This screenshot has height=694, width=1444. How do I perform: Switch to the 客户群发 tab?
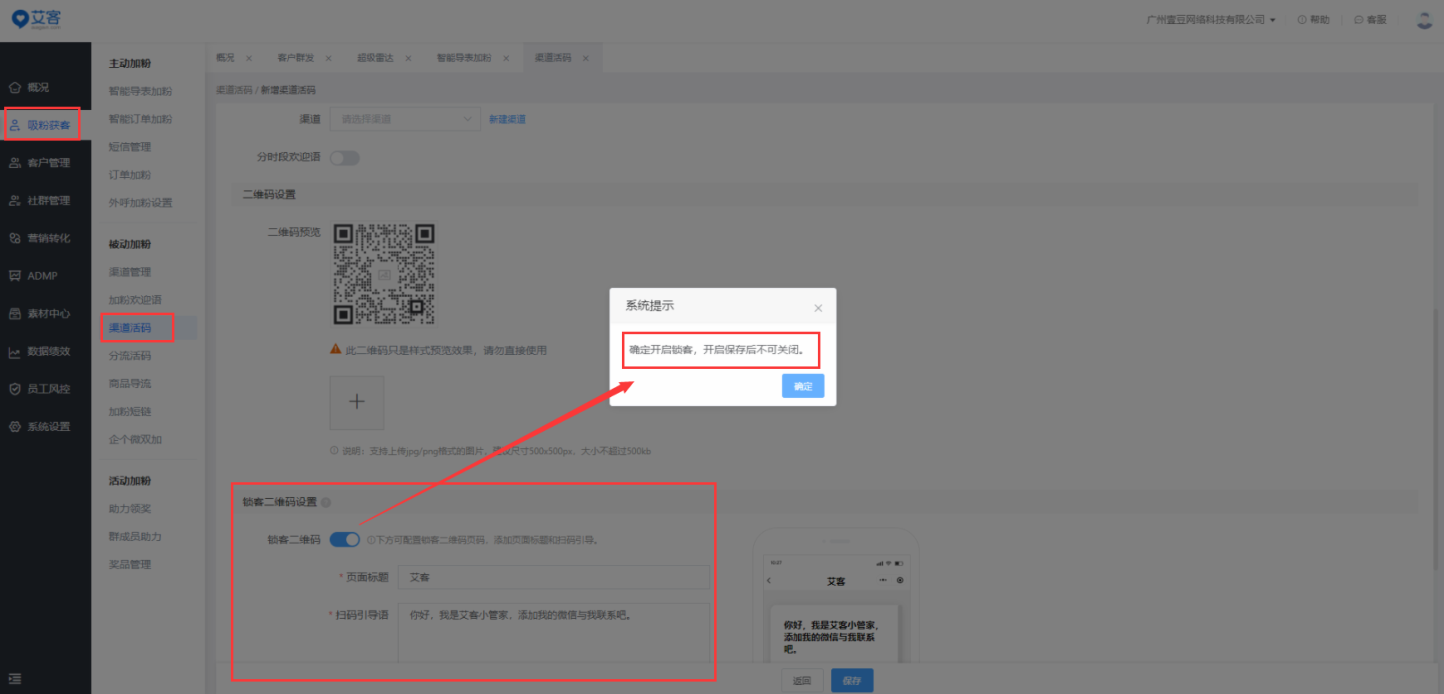(x=294, y=58)
